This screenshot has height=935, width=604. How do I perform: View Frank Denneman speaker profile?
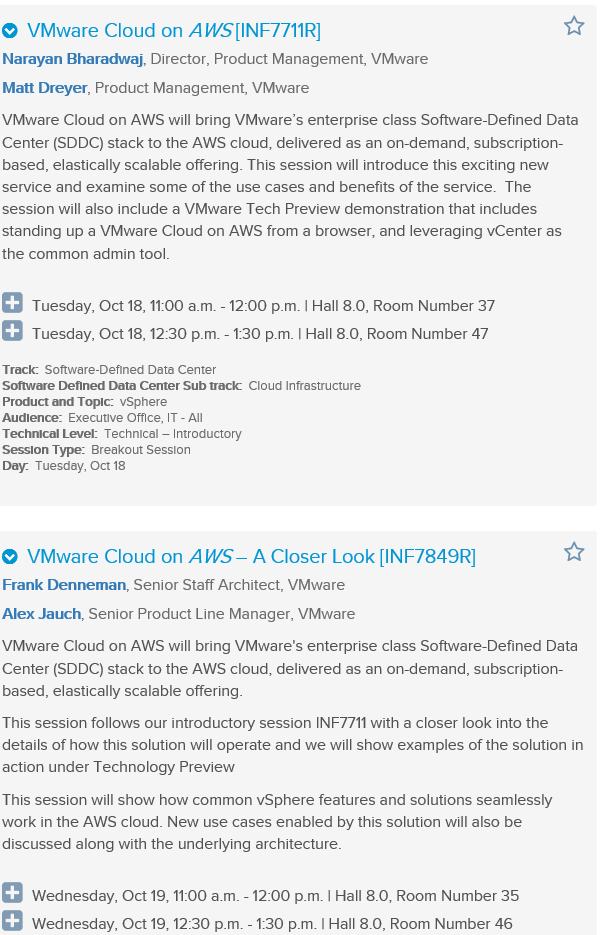(64, 585)
